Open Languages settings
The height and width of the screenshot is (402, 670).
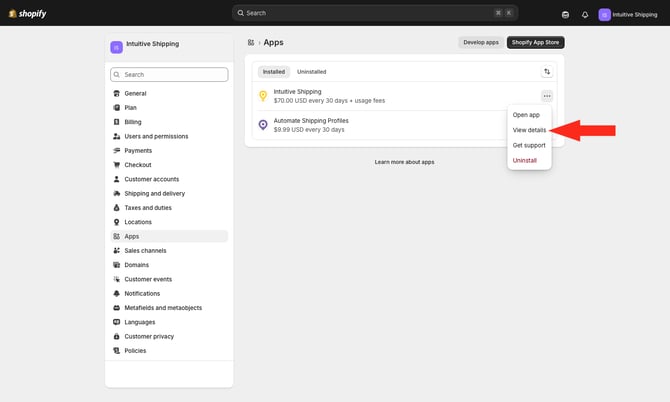click(x=169, y=322)
